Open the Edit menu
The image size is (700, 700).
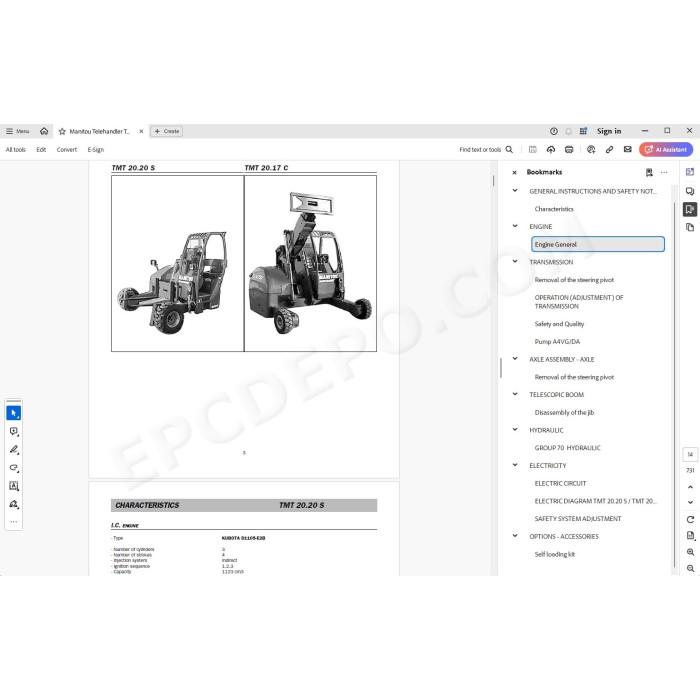pyautogui.click(x=41, y=150)
